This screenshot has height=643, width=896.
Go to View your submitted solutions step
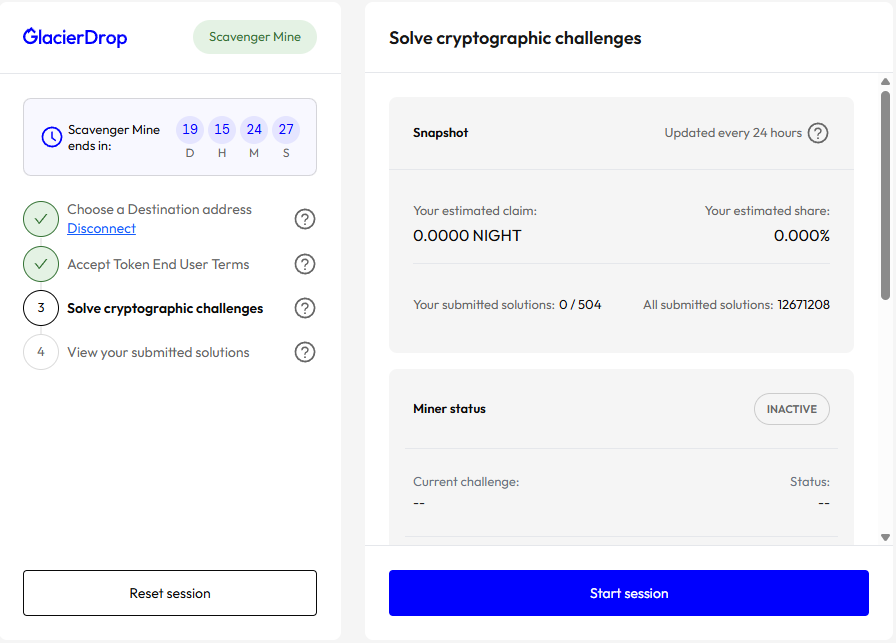point(158,352)
